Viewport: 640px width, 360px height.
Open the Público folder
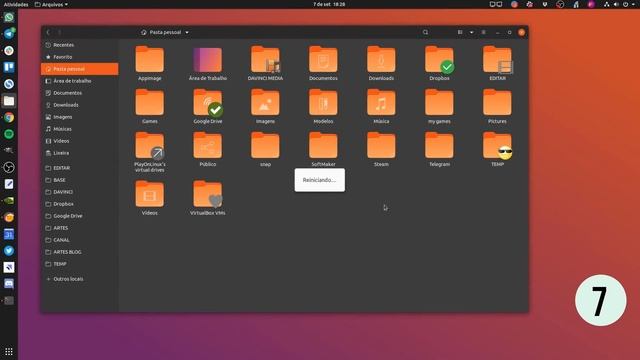coord(207,149)
